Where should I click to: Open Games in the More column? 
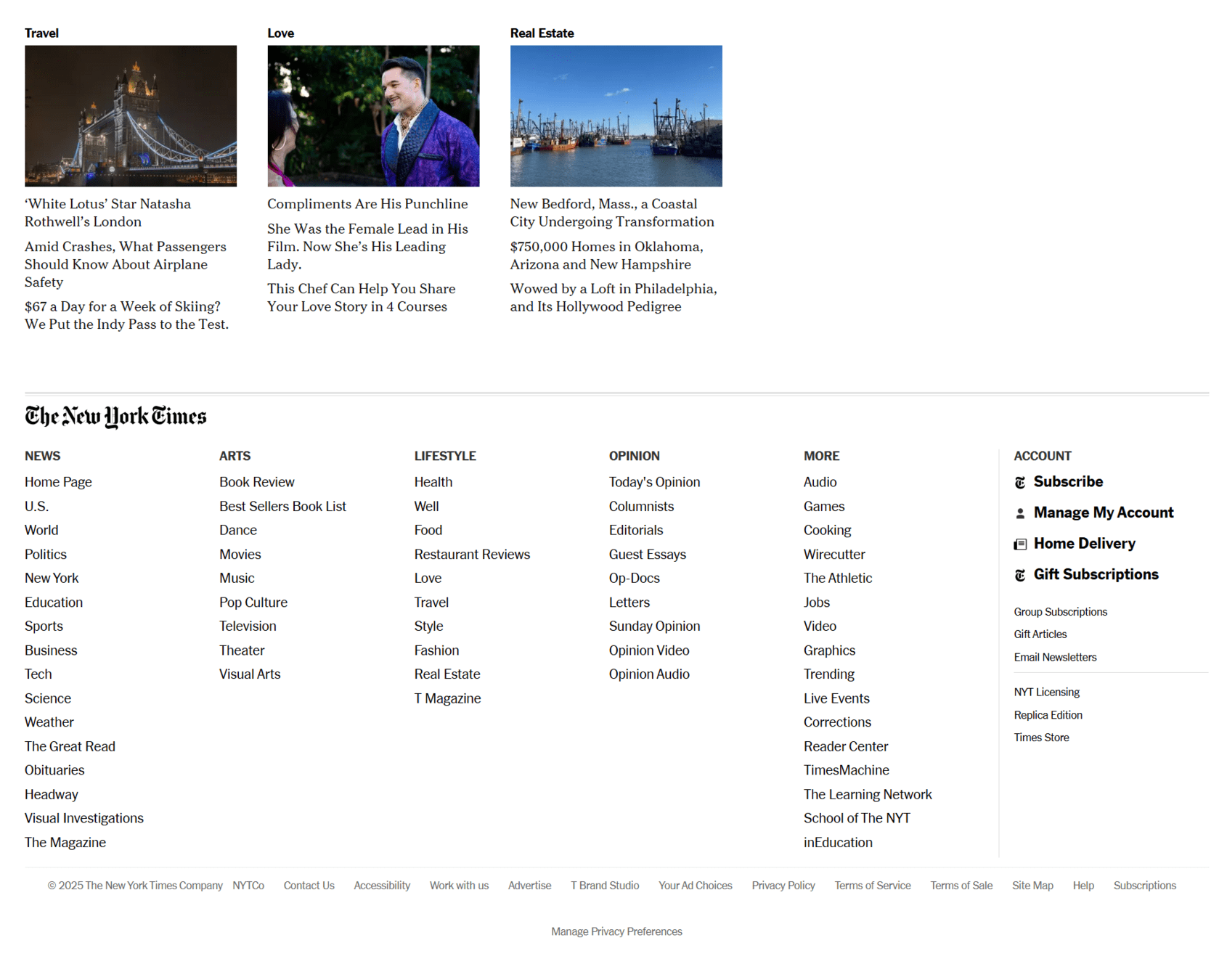point(823,506)
